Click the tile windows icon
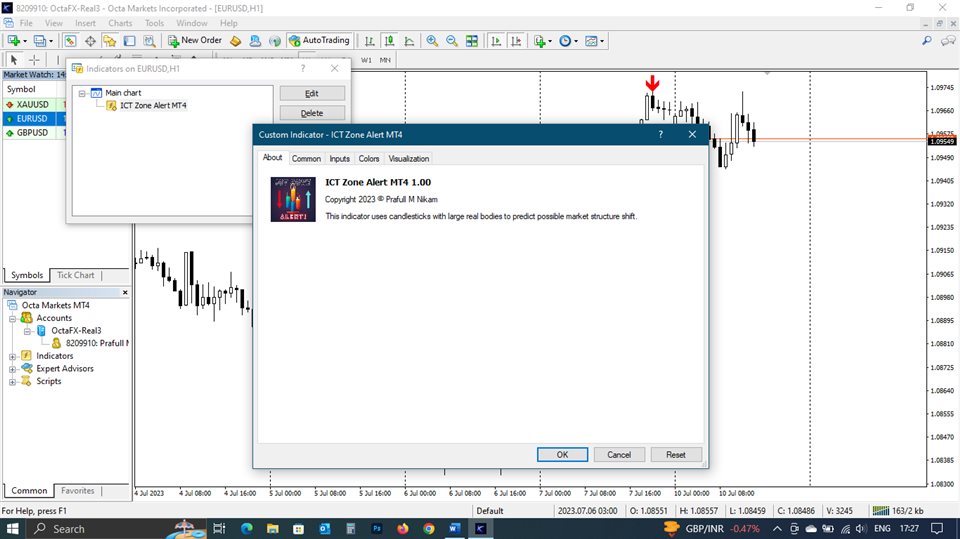Image resolution: width=960 pixels, height=539 pixels. (473, 41)
